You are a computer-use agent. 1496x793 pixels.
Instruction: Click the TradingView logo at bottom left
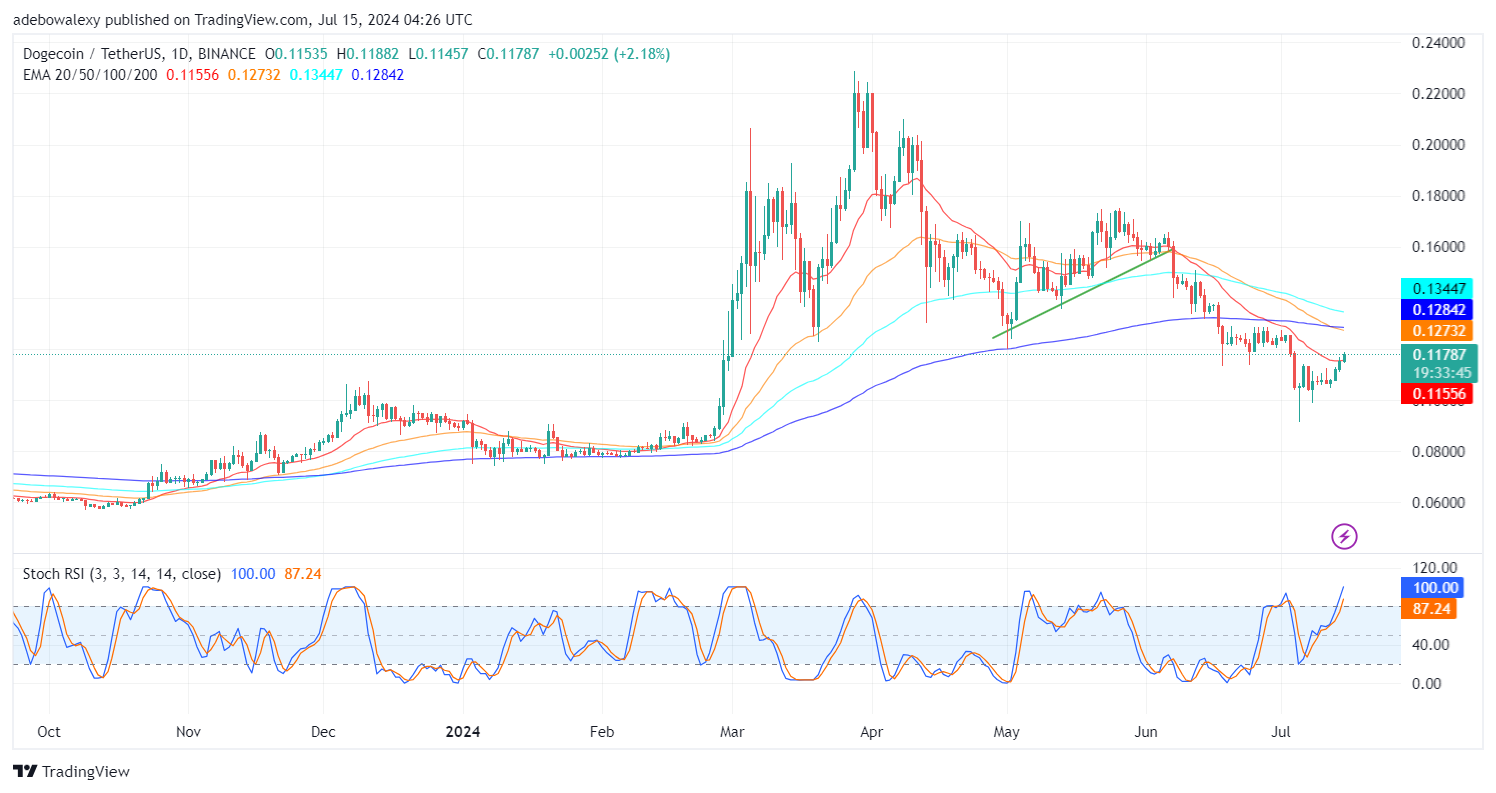[71, 772]
